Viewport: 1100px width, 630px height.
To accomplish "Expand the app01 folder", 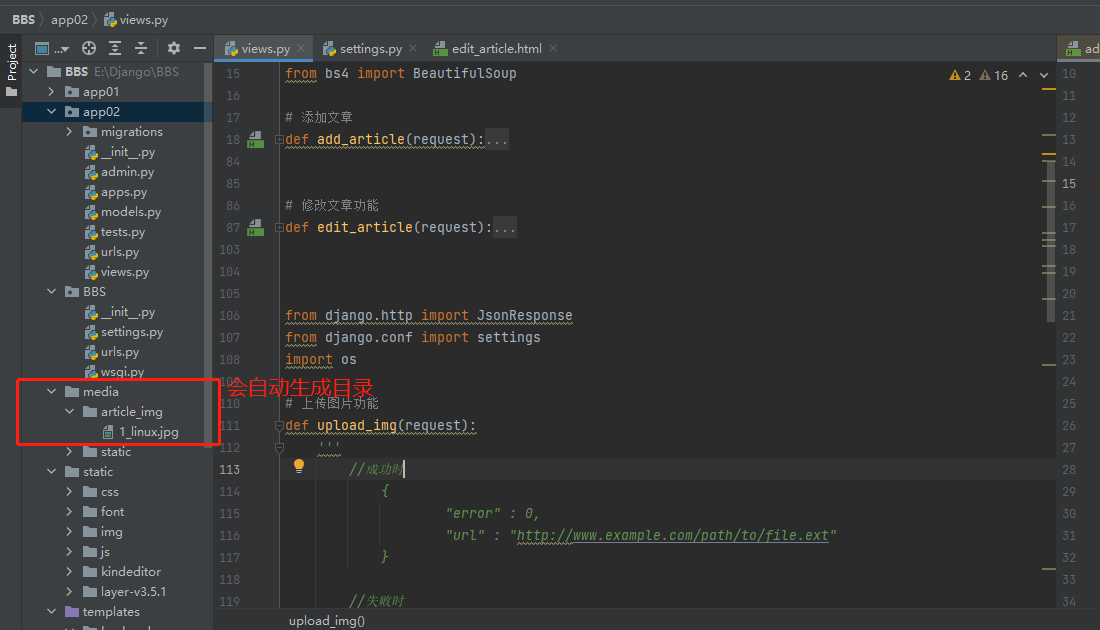I will (x=51, y=91).
